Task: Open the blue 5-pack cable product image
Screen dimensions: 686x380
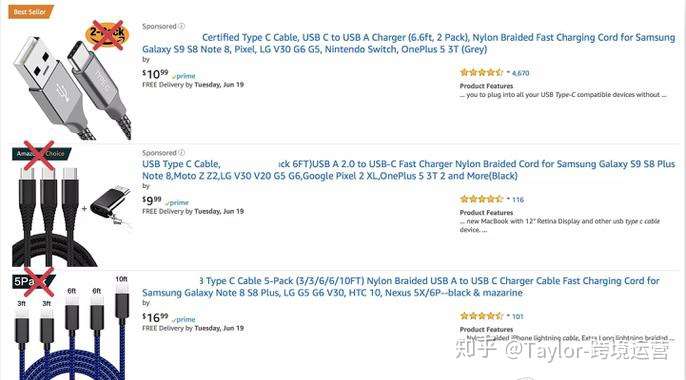Action: click(x=72, y=327)
